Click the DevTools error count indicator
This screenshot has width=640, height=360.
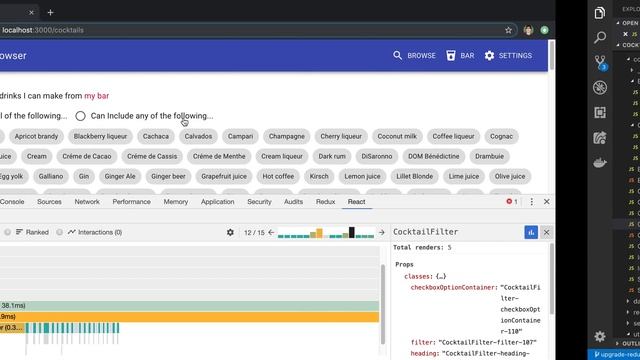pyautogui.click(x=512, y=202)
